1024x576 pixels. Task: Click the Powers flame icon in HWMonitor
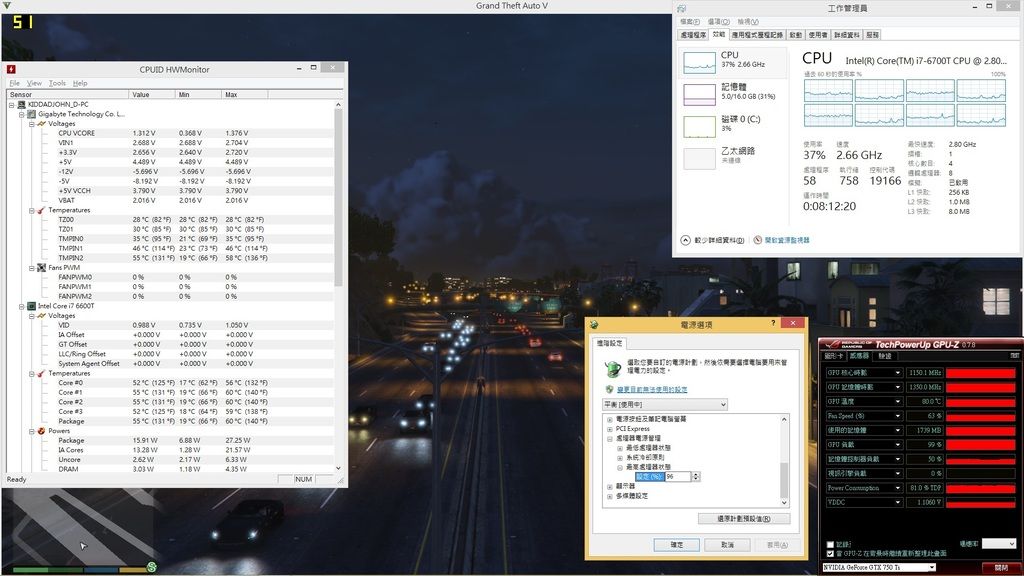41,431
